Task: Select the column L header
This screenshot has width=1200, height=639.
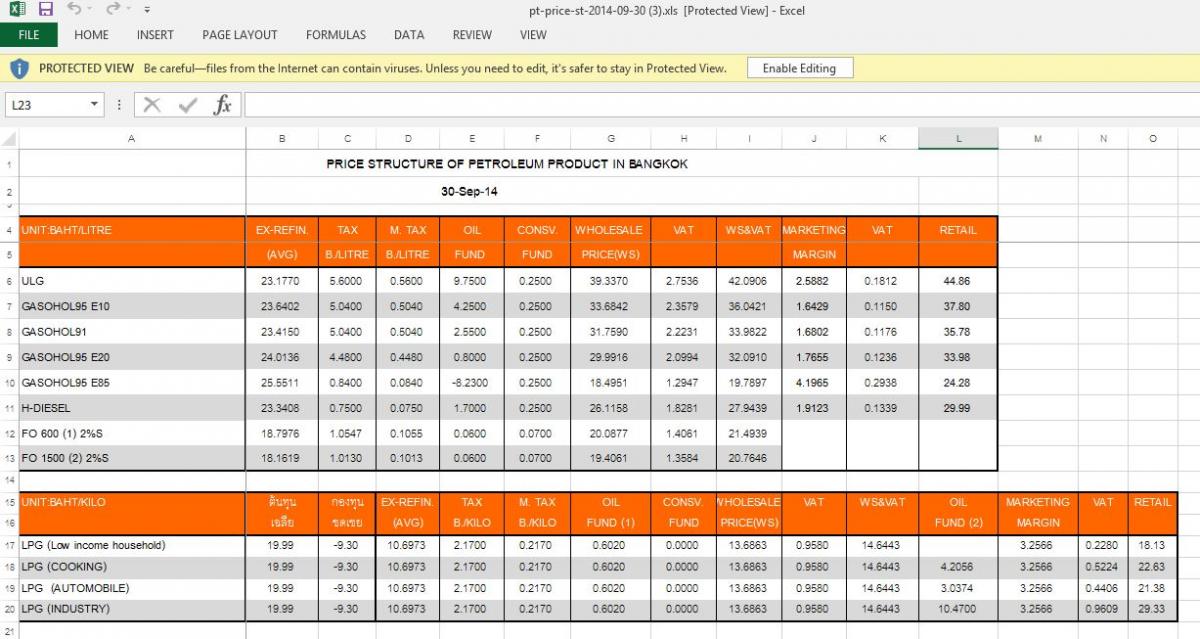Action: [957, 139]
